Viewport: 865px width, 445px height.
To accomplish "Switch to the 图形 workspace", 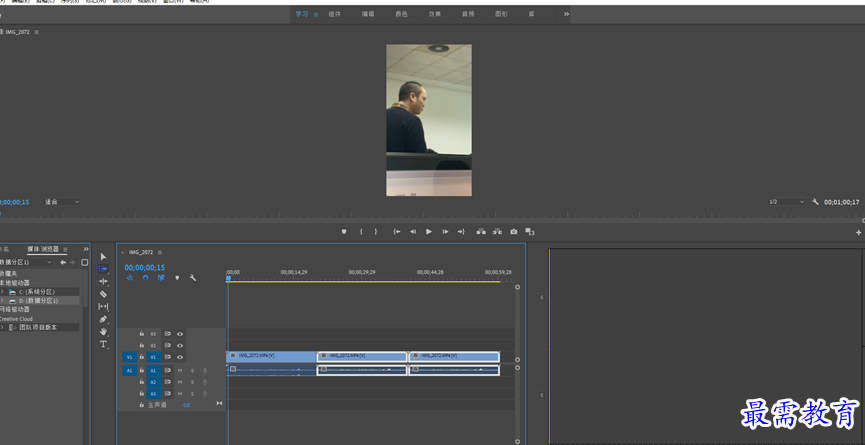I will point(501,14).
